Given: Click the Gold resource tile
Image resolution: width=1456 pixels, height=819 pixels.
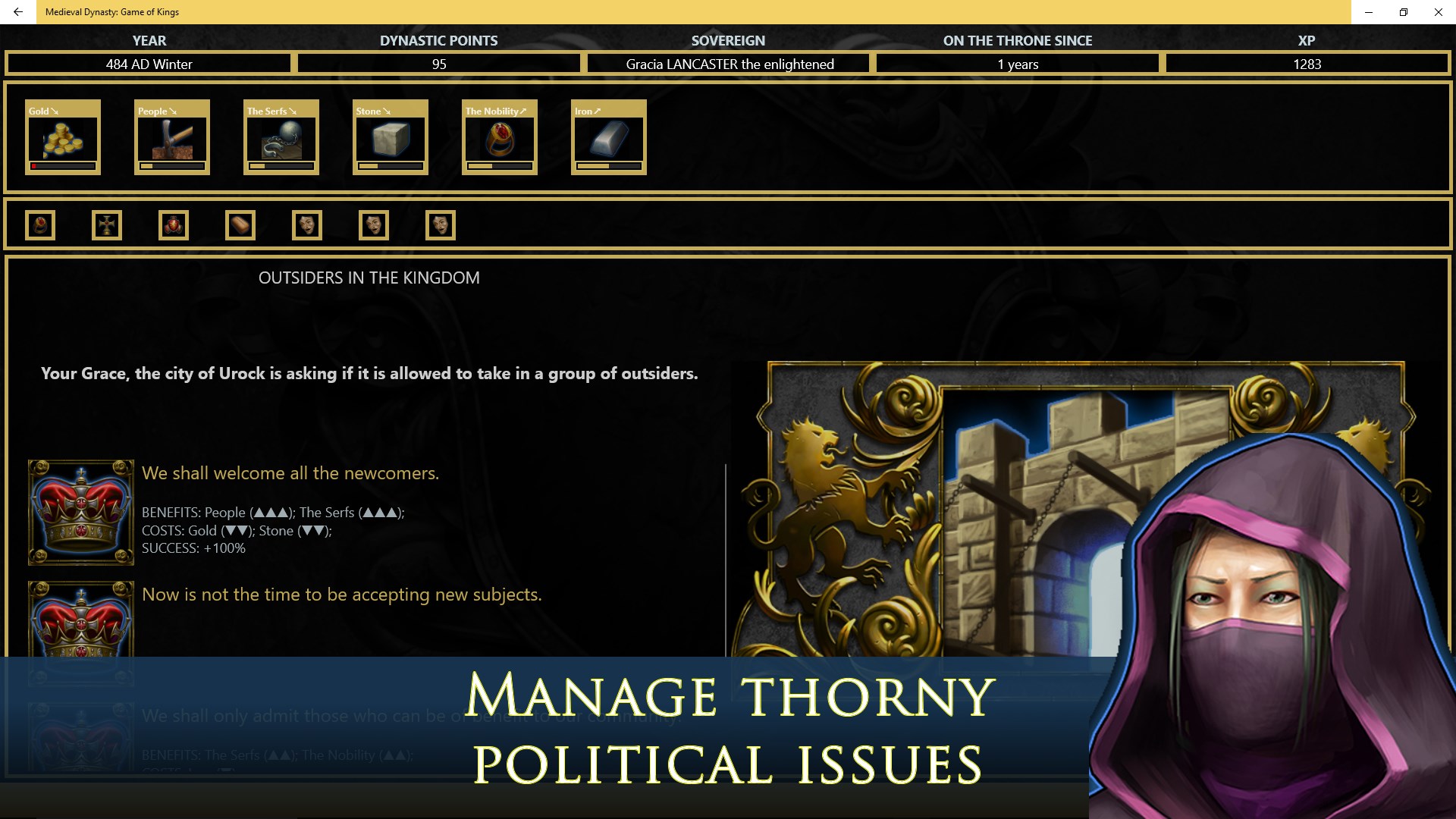Looking at the screenshot, I should tap(63, 137).
